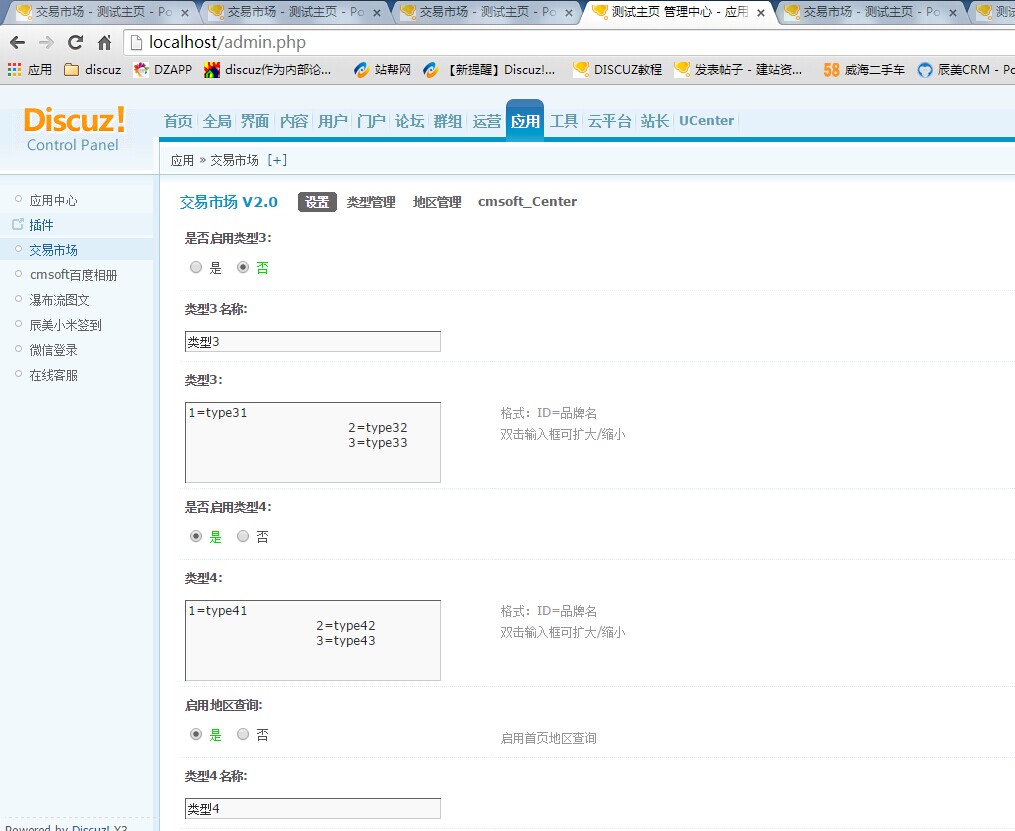1015x831 pixels.
Task: Close the 测试主页 管理中心 browser tab
Action: [761, 12]
